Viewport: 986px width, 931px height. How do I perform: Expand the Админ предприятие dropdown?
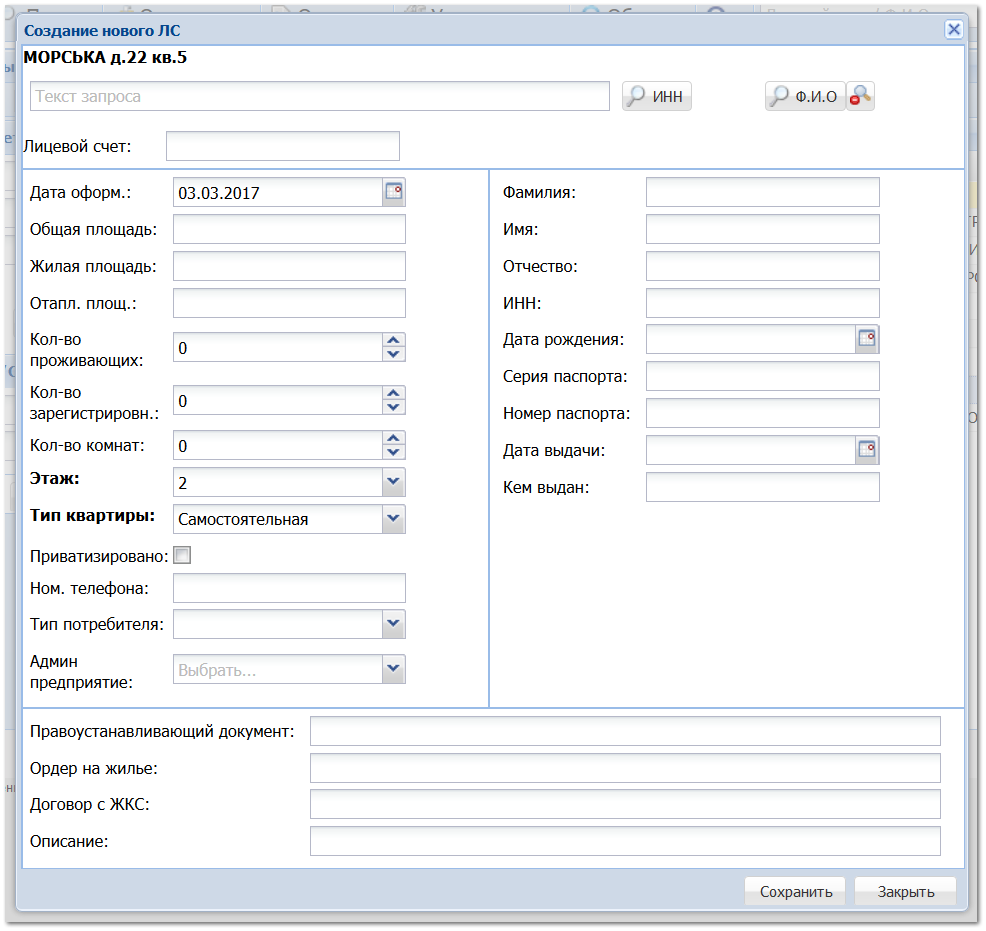pyautogui.click(x=394, y=669)
